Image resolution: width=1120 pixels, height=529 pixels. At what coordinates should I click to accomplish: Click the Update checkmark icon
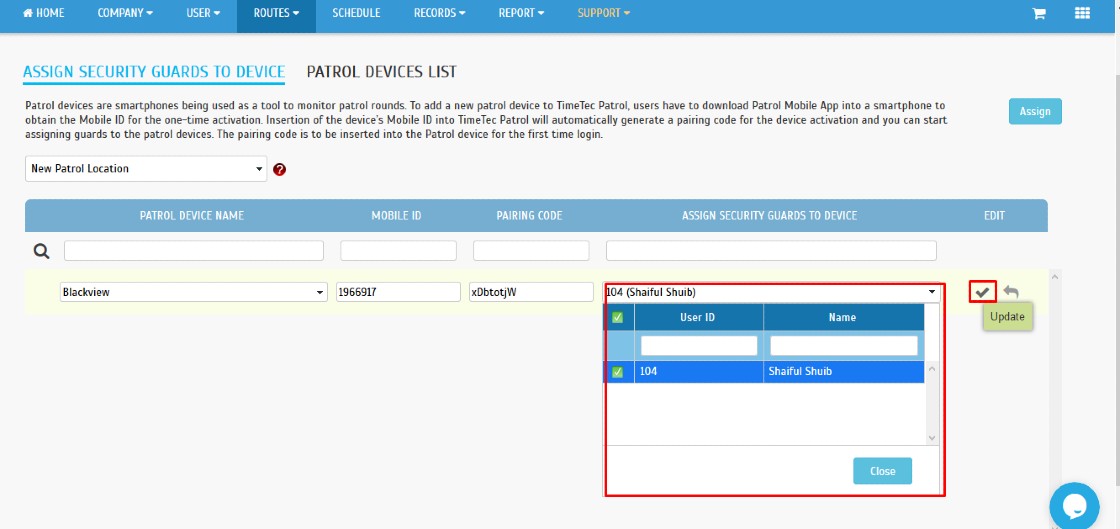983,292
